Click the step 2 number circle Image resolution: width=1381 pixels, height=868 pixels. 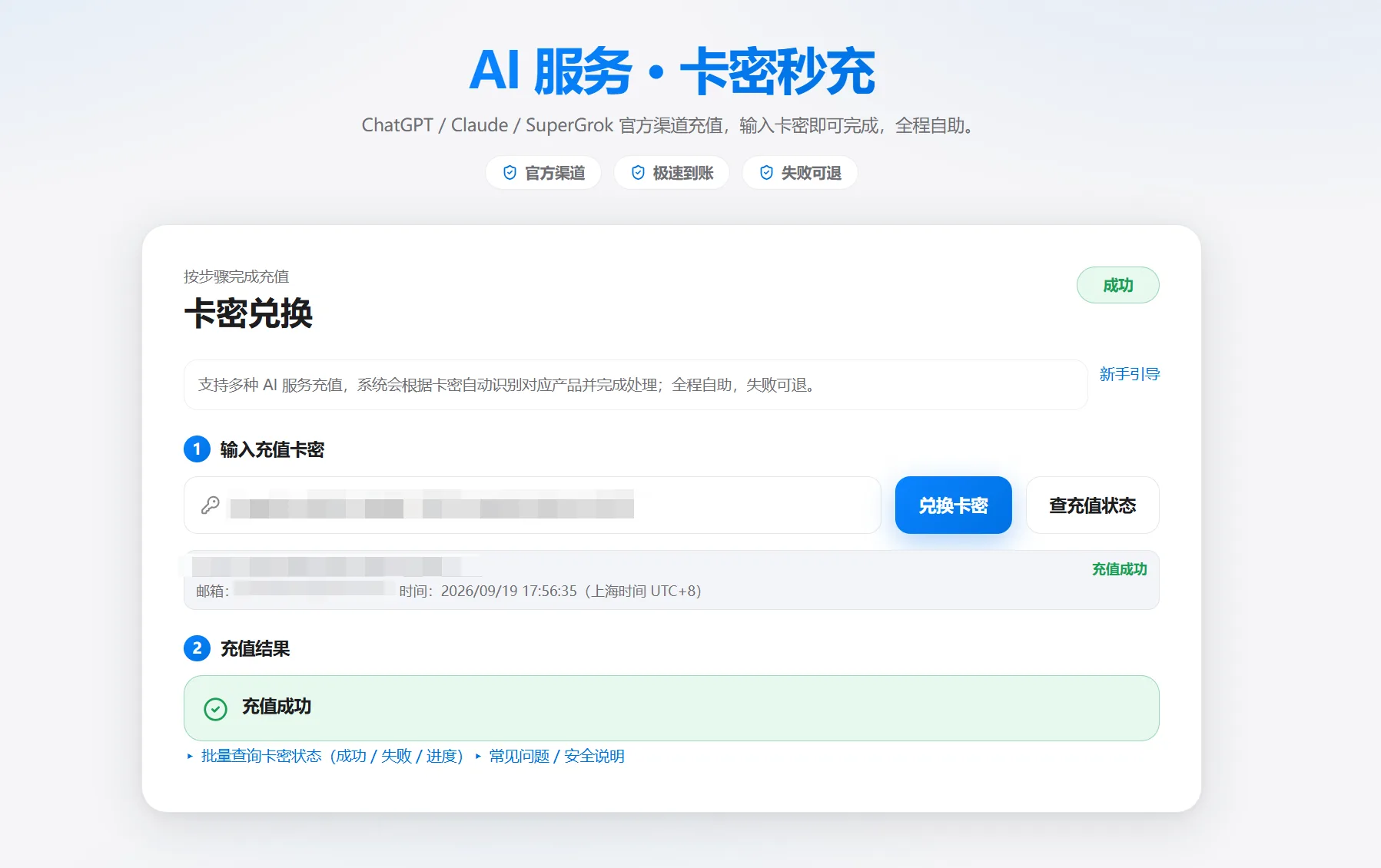click(x=197, y=648)
